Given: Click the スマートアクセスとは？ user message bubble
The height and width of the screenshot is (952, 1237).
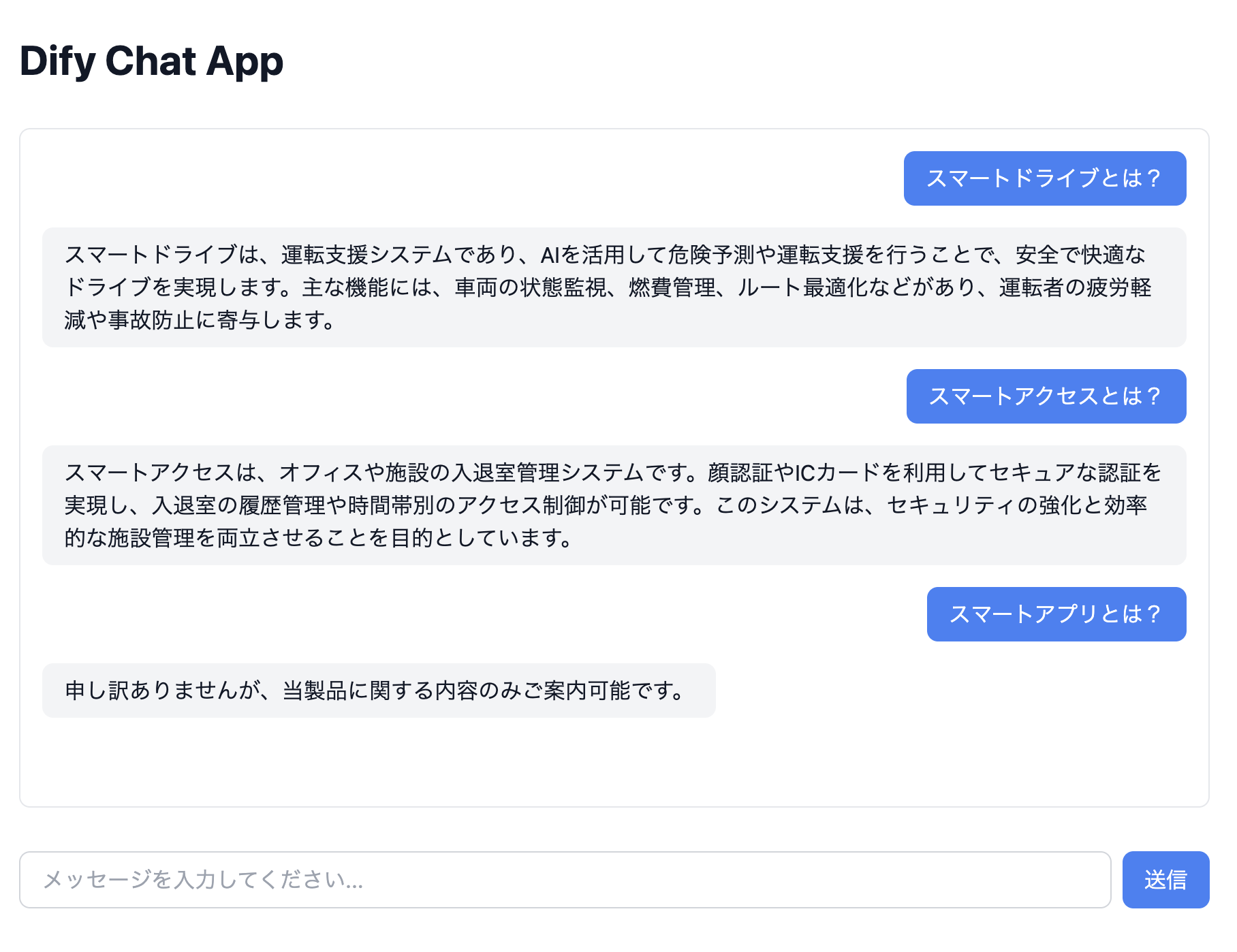Looking at the screenshot, I should pos(1046,396).
